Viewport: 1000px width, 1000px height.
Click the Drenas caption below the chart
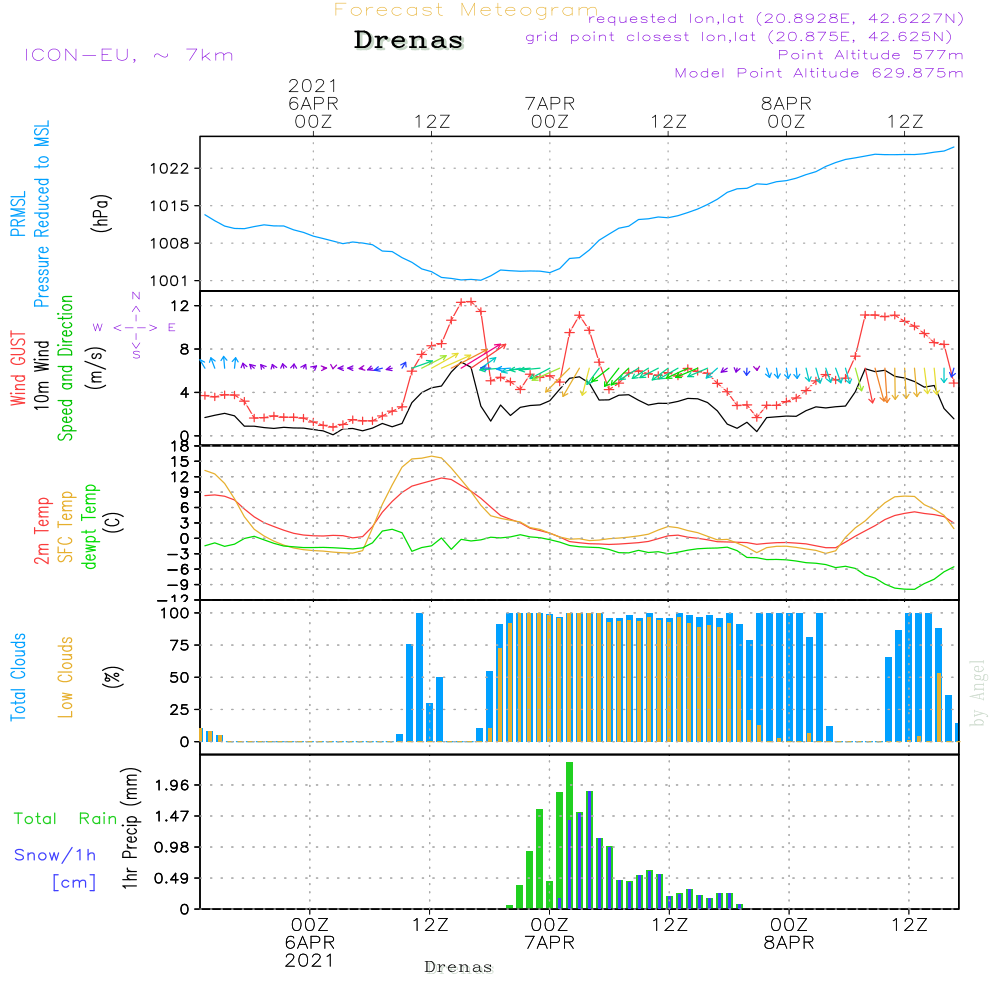(x=459, y=967)
